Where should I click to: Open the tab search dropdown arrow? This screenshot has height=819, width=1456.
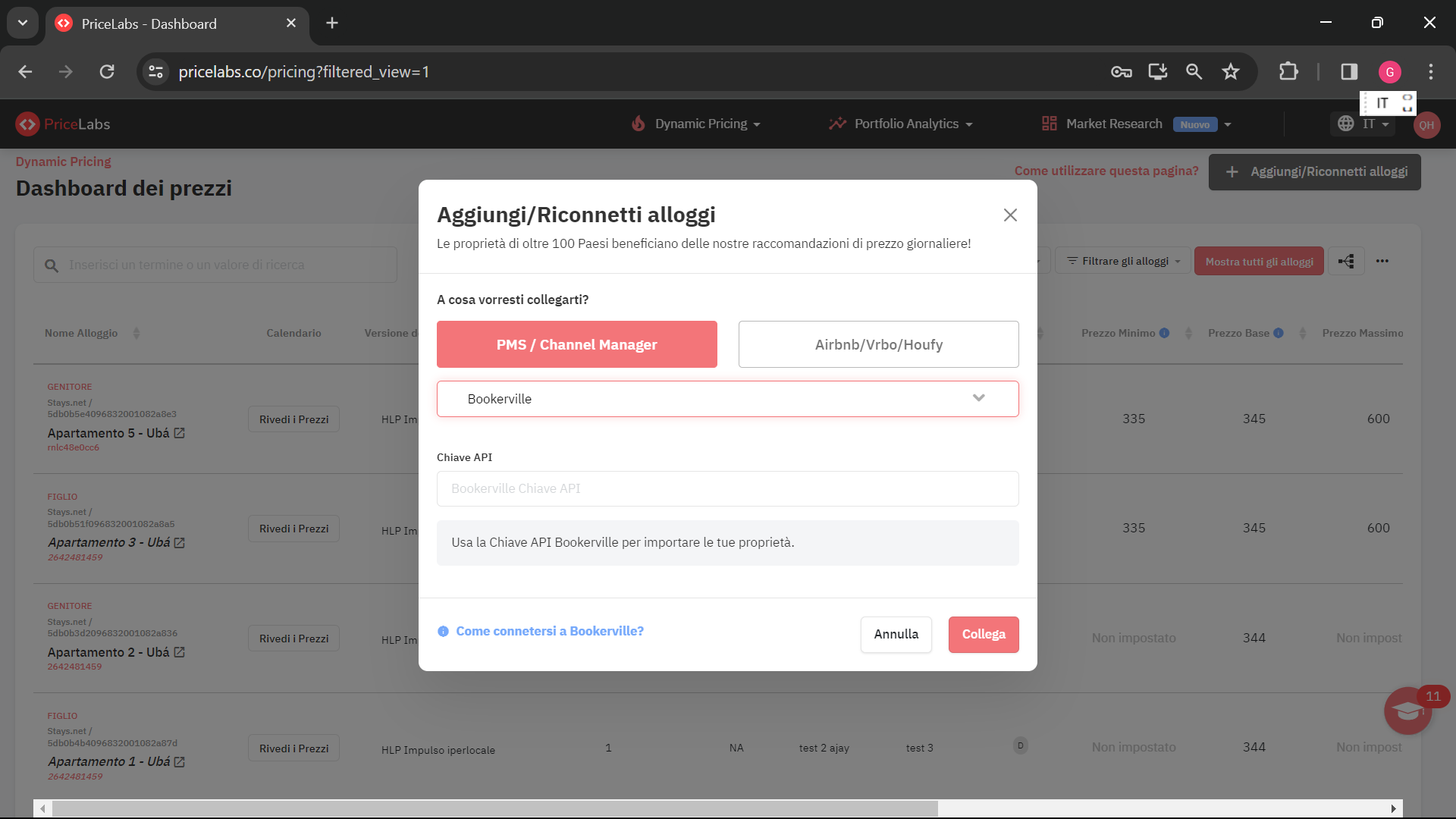pyautogui.click(x=23, y=23)
